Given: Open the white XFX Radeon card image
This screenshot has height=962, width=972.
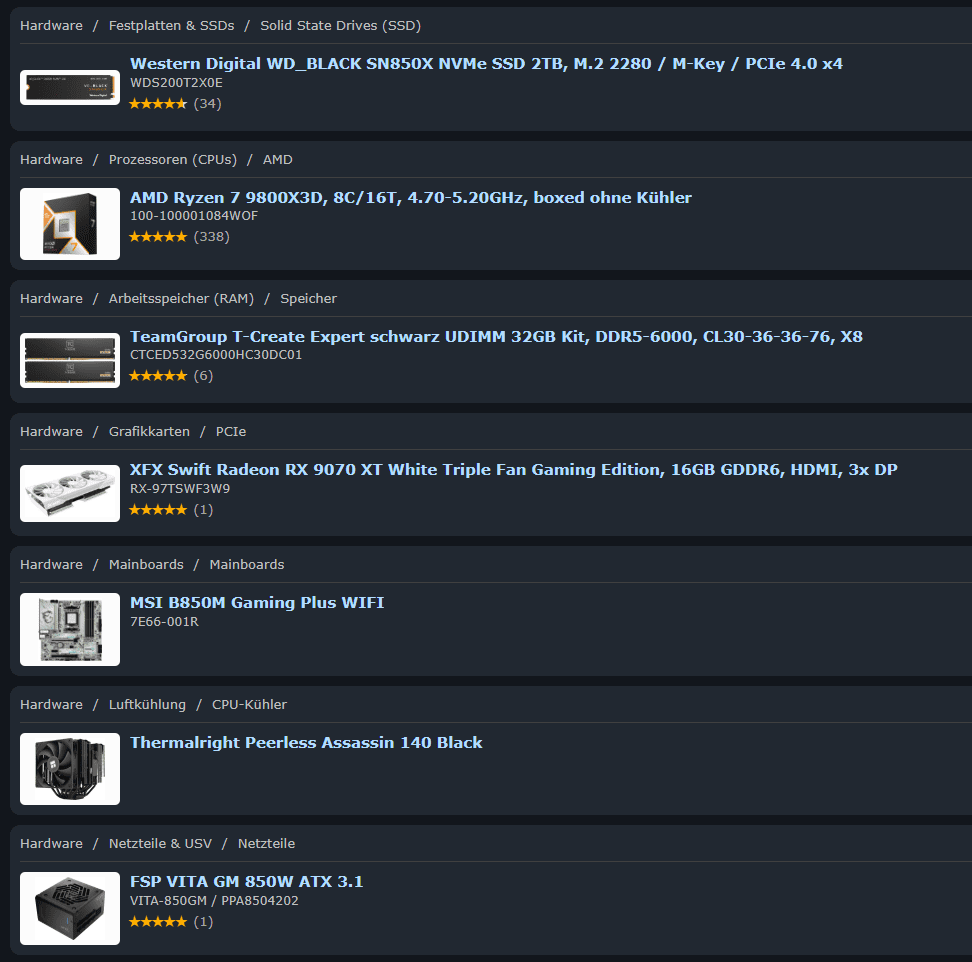Looking at the screenshot, I should [70, 493].
